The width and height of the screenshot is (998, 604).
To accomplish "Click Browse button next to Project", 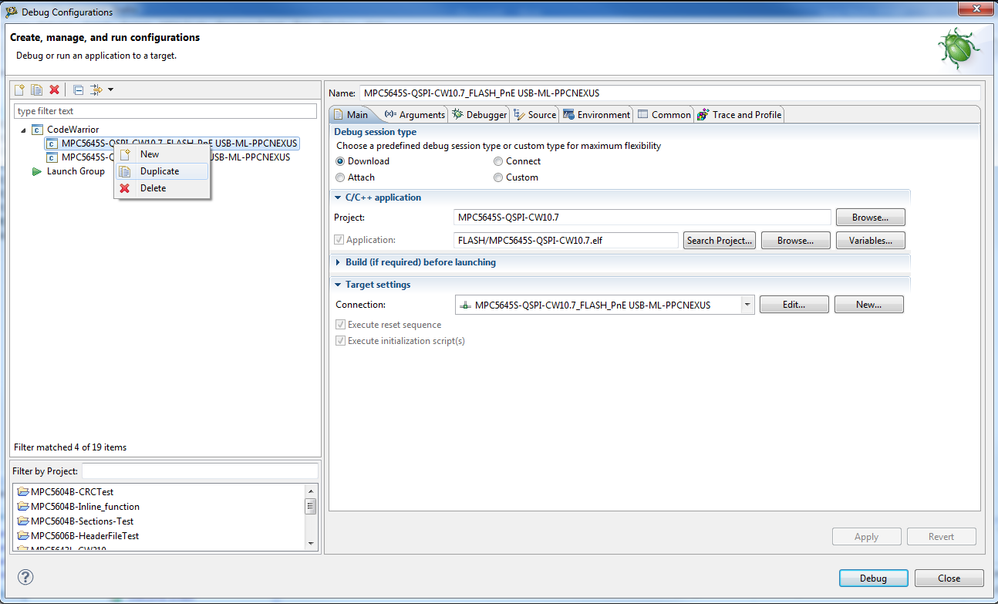I will [870, 218].
